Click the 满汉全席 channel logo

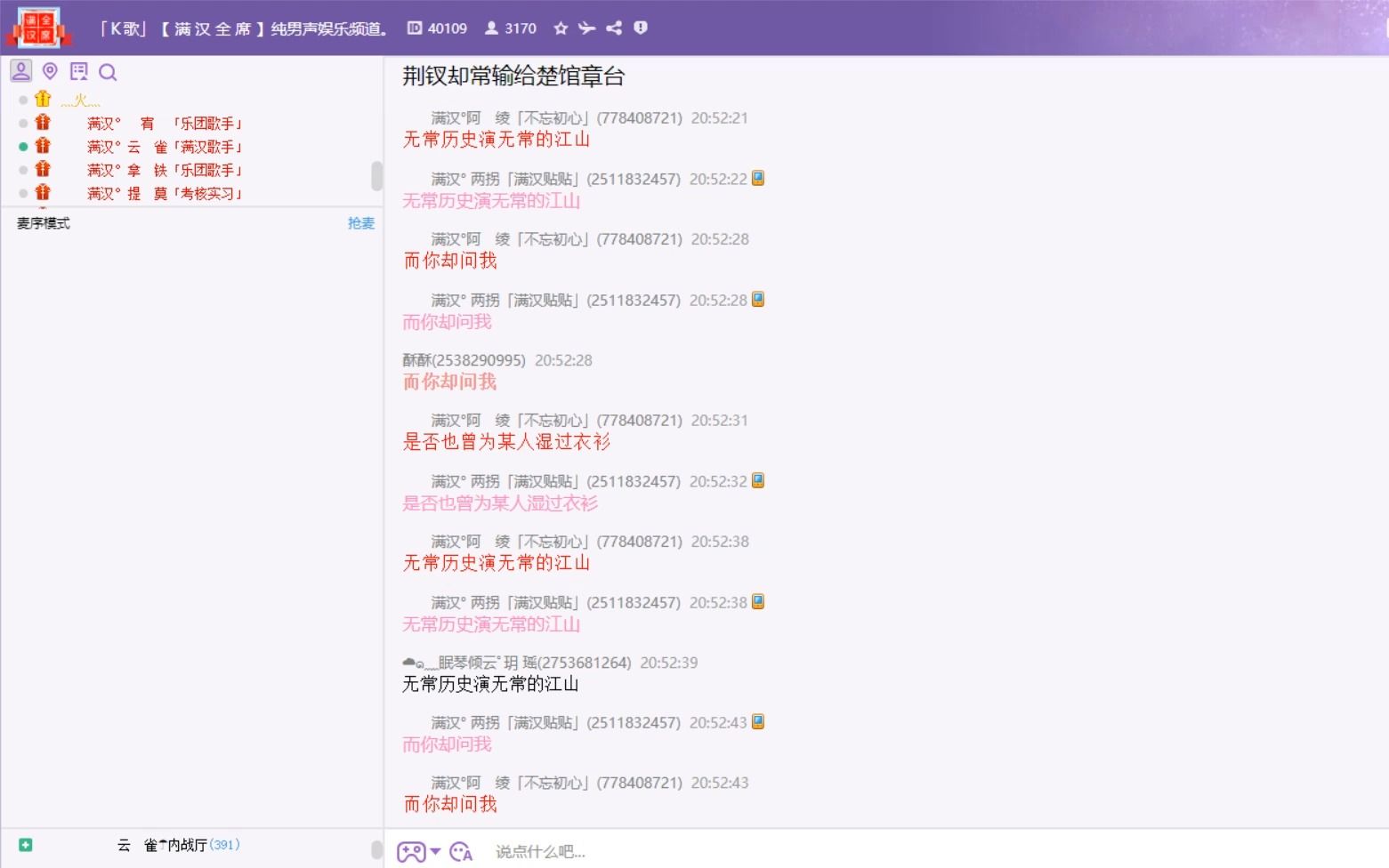coord(37,28)
